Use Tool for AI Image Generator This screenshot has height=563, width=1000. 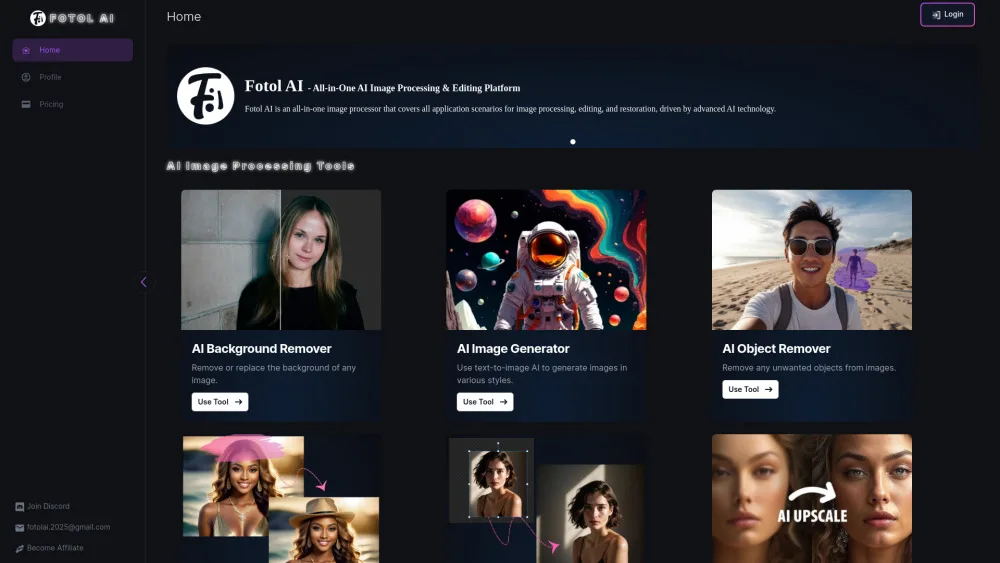tap(485, 402)
